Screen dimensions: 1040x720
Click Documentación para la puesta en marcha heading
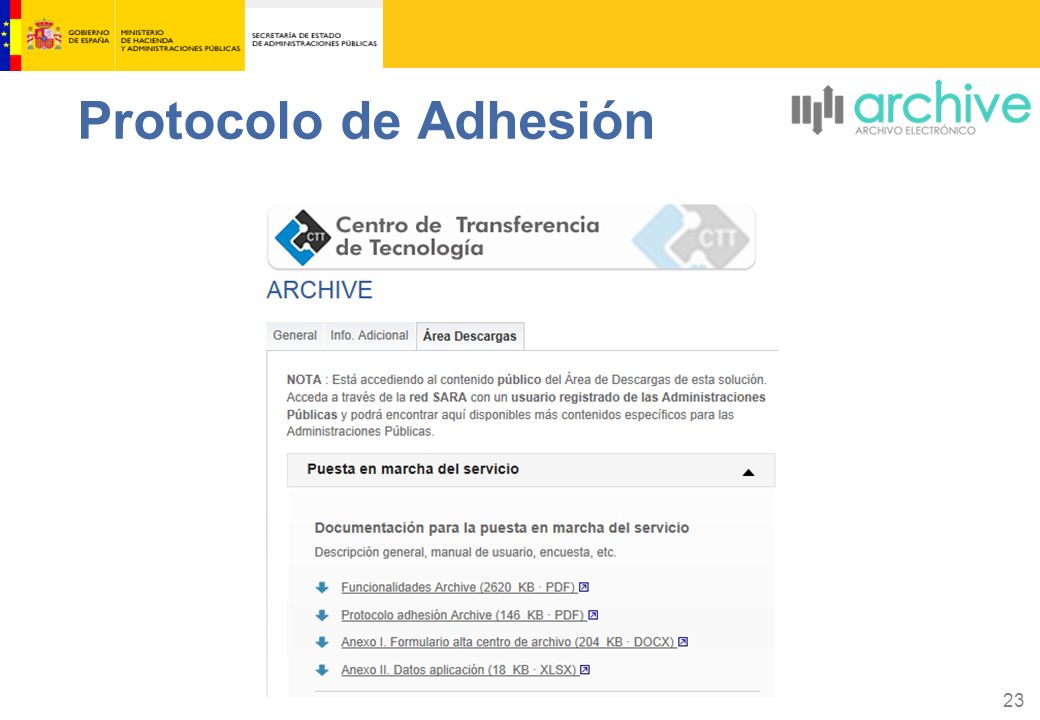tap(501, 528)
